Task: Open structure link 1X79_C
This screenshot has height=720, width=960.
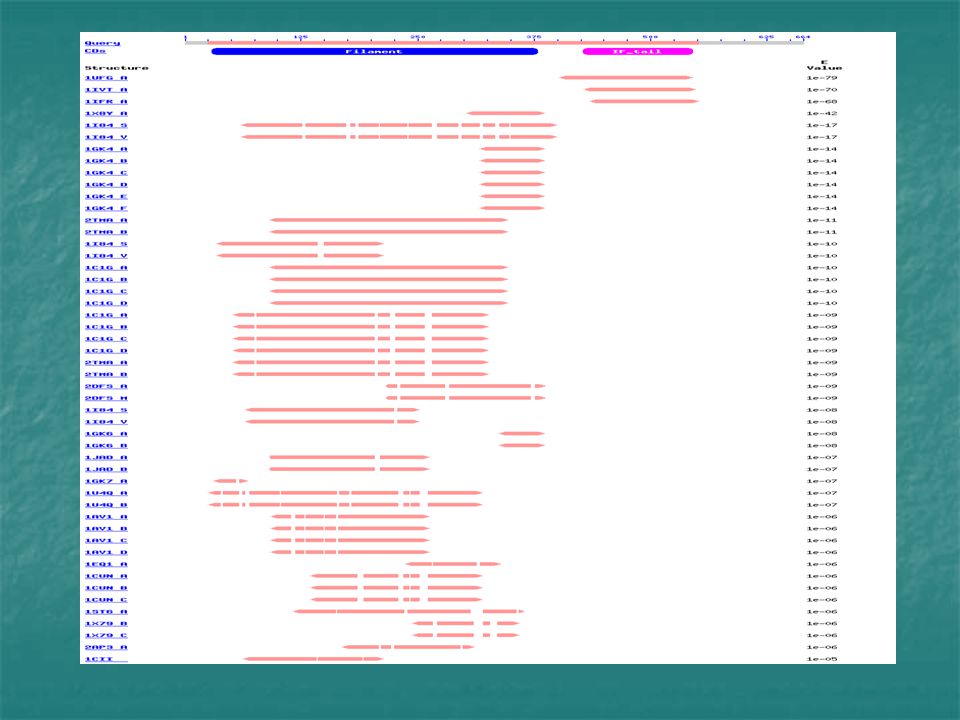Action: pyautogui.click(x=106, y=636)
